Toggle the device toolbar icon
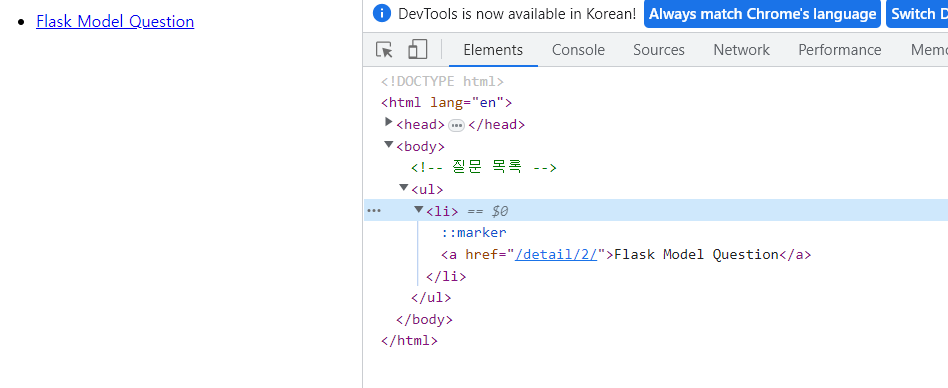948x388 pixels. [x=417, y=50]
